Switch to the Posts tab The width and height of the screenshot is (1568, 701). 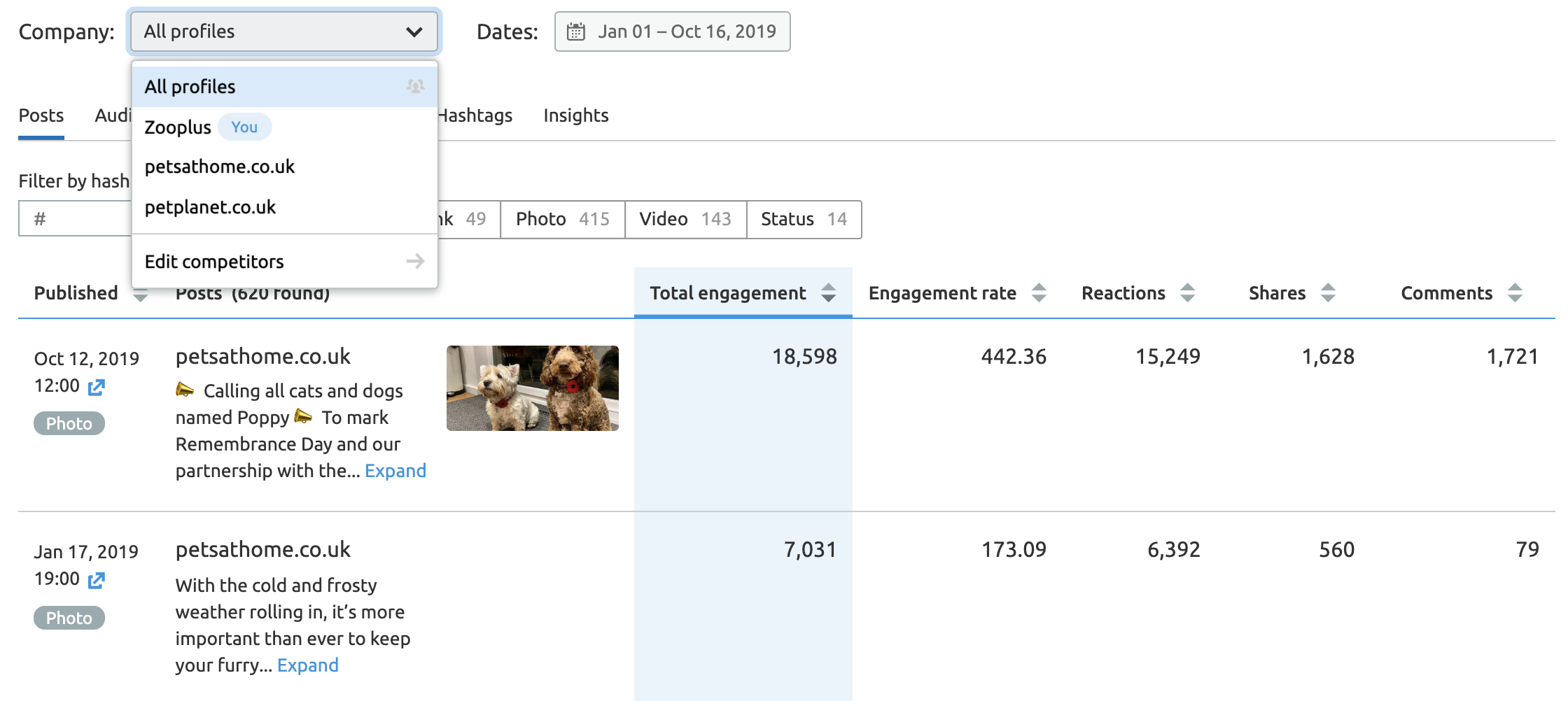click(41, 115)
